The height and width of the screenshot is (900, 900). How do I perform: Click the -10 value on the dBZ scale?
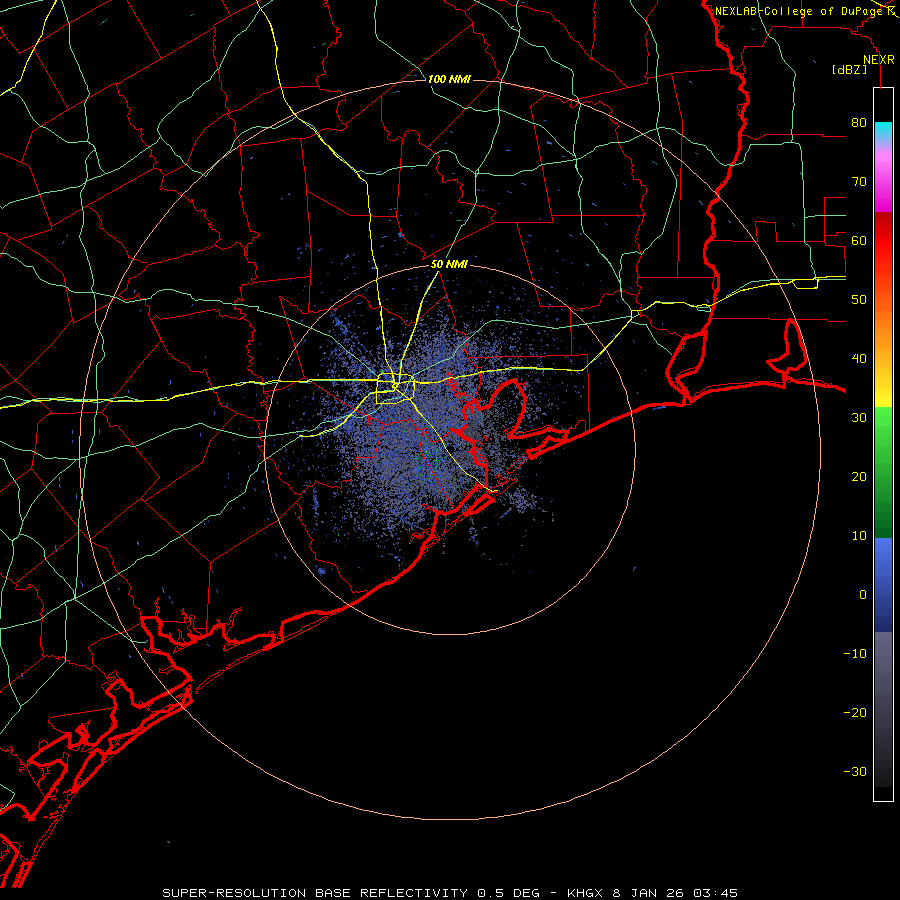point(855,654)
